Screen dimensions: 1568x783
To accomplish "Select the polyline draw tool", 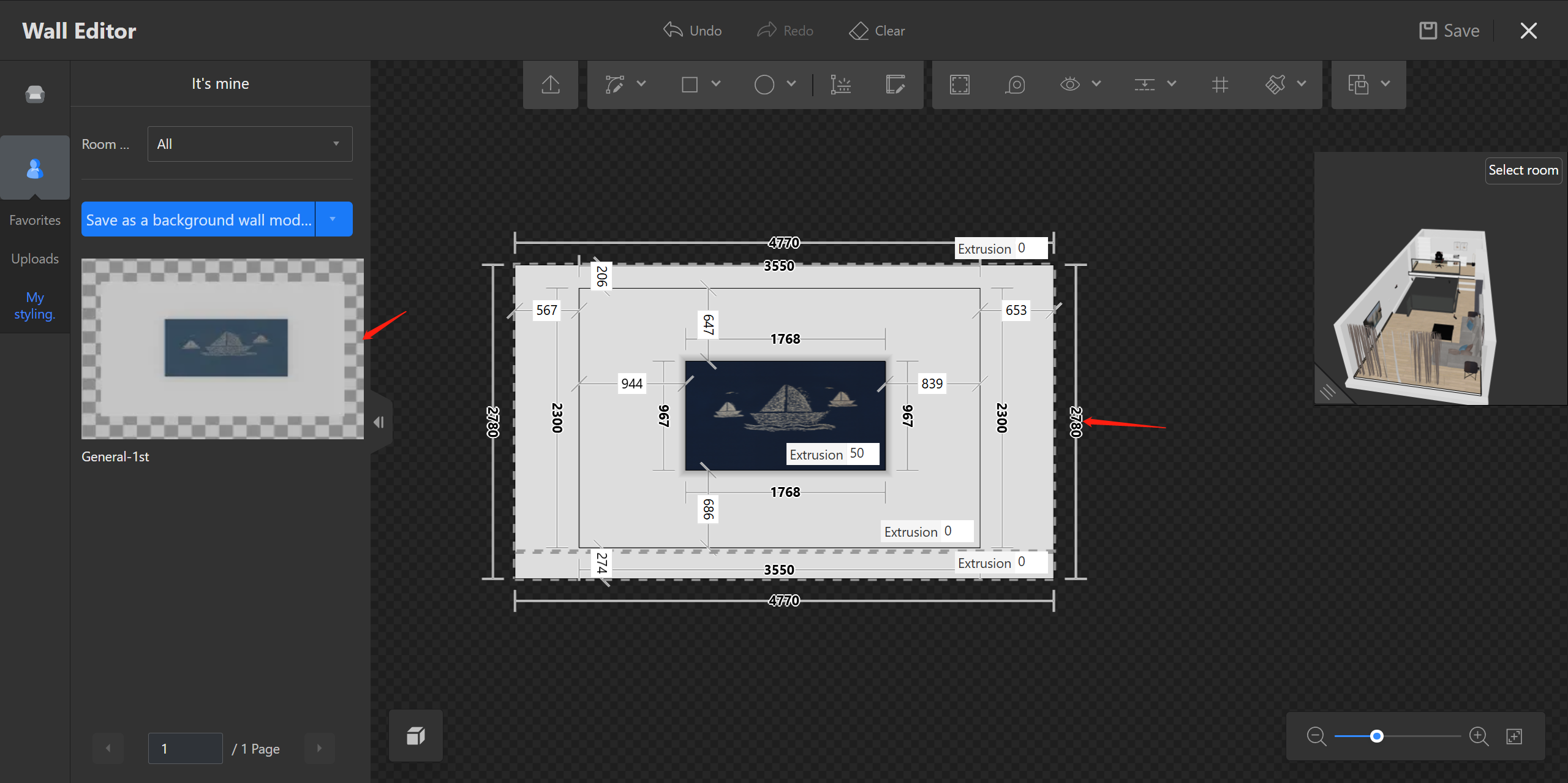I will [x=615, y=85].
